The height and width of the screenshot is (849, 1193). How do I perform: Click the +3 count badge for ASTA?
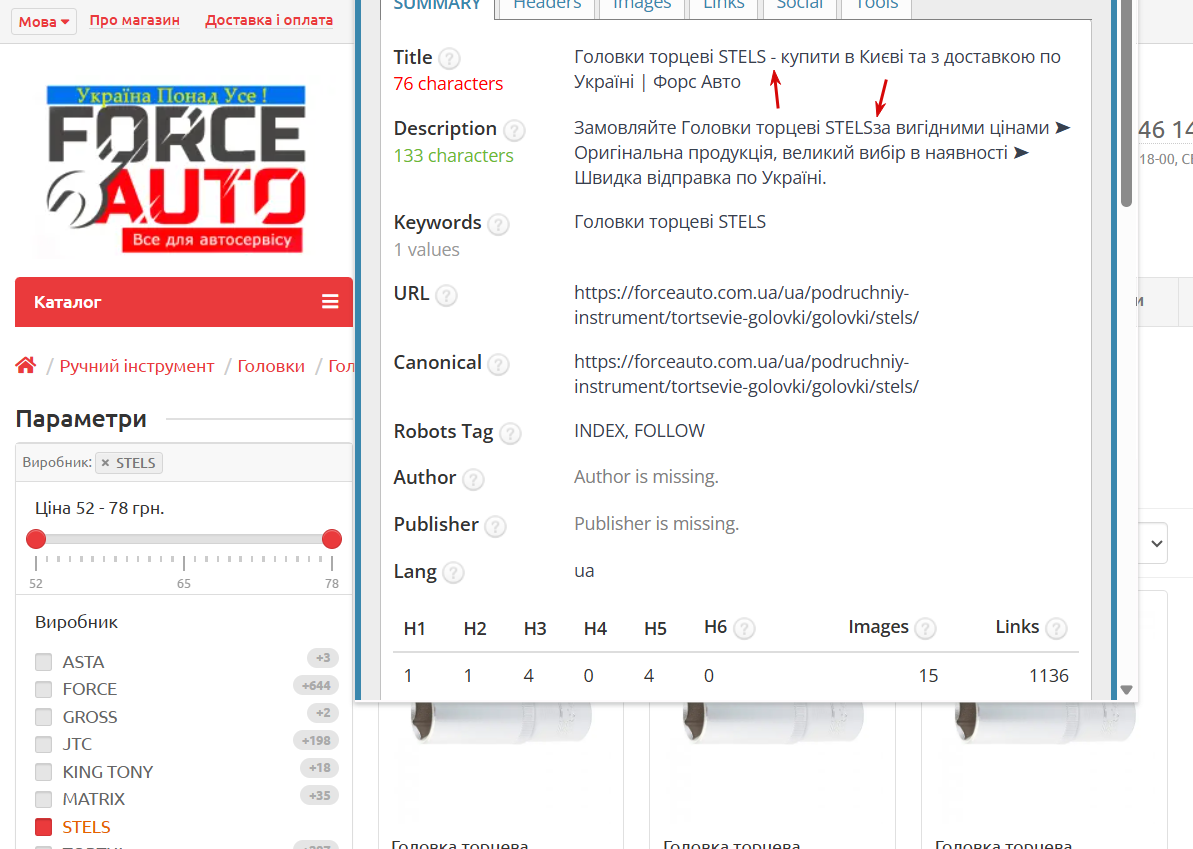323,657
